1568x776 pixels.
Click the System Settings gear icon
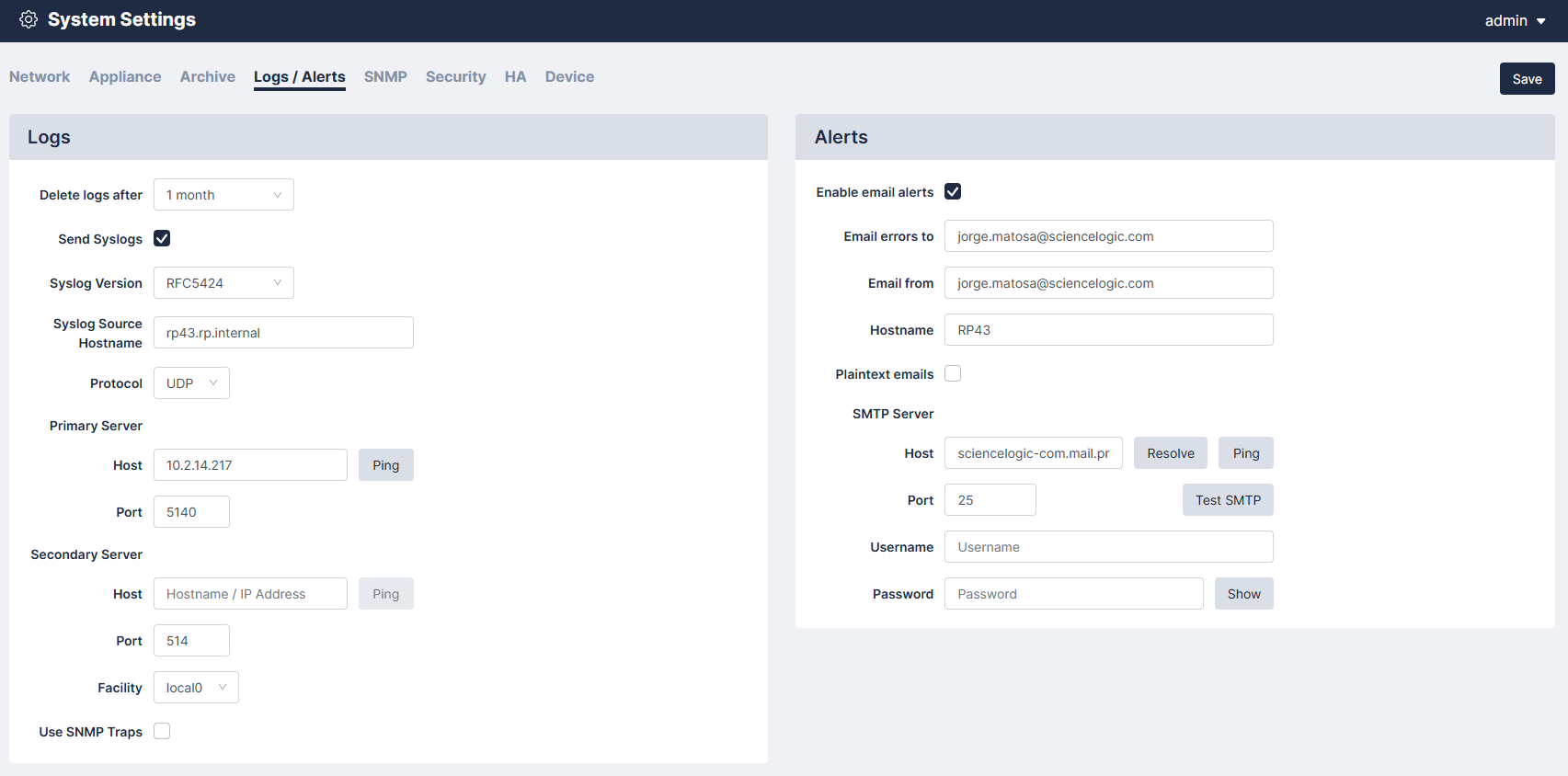[x=29, y=19]
